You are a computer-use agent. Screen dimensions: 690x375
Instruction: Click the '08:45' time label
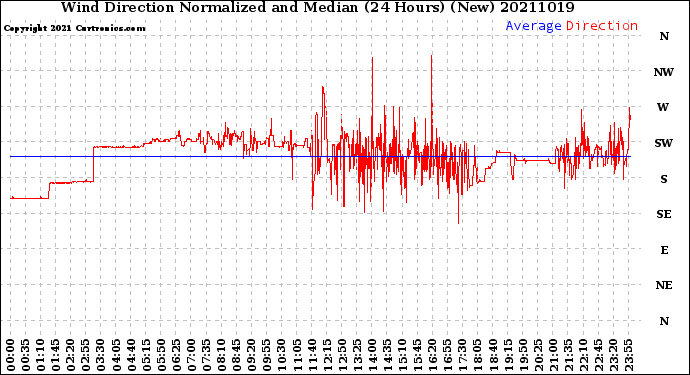237,355
